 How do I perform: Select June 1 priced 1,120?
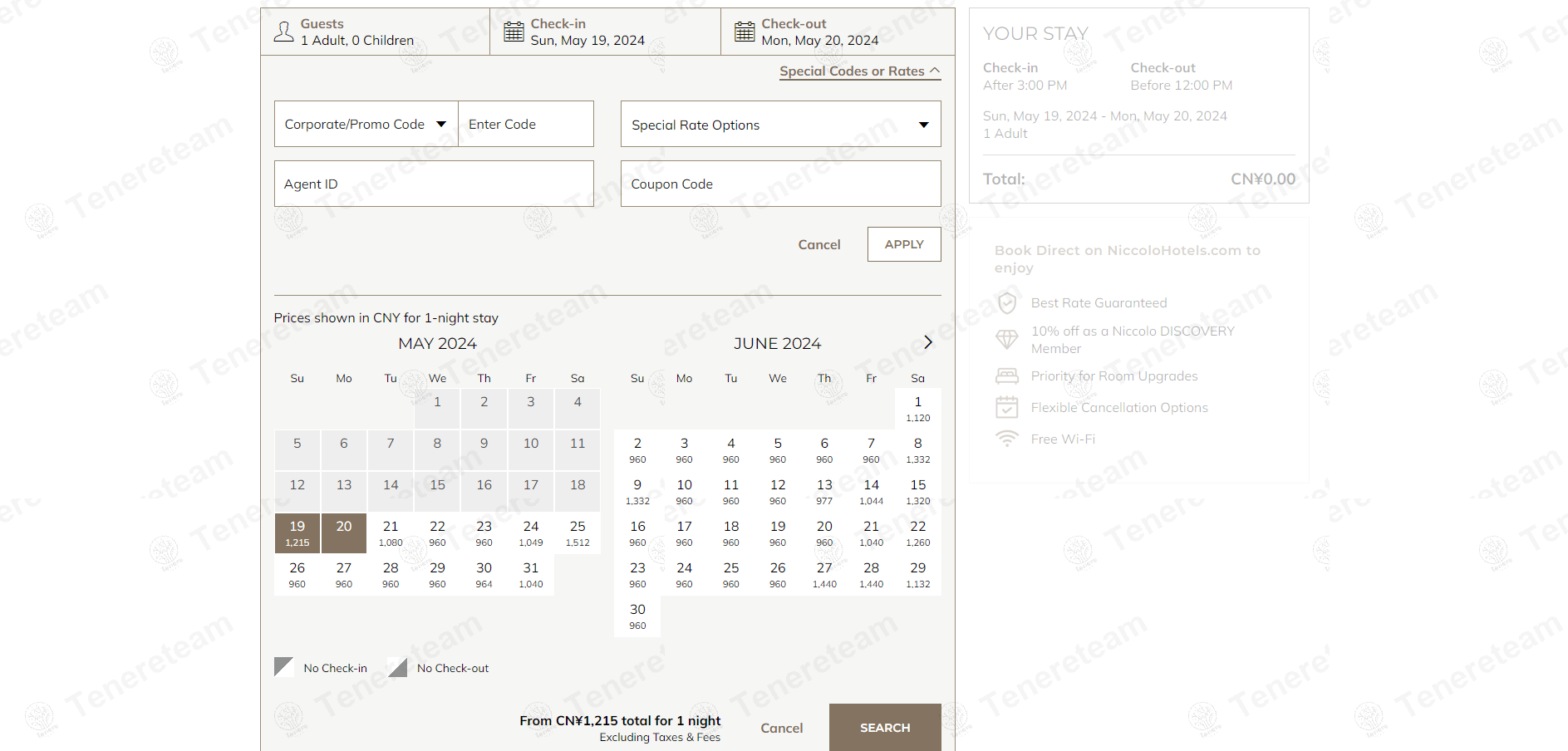(918, 408)
